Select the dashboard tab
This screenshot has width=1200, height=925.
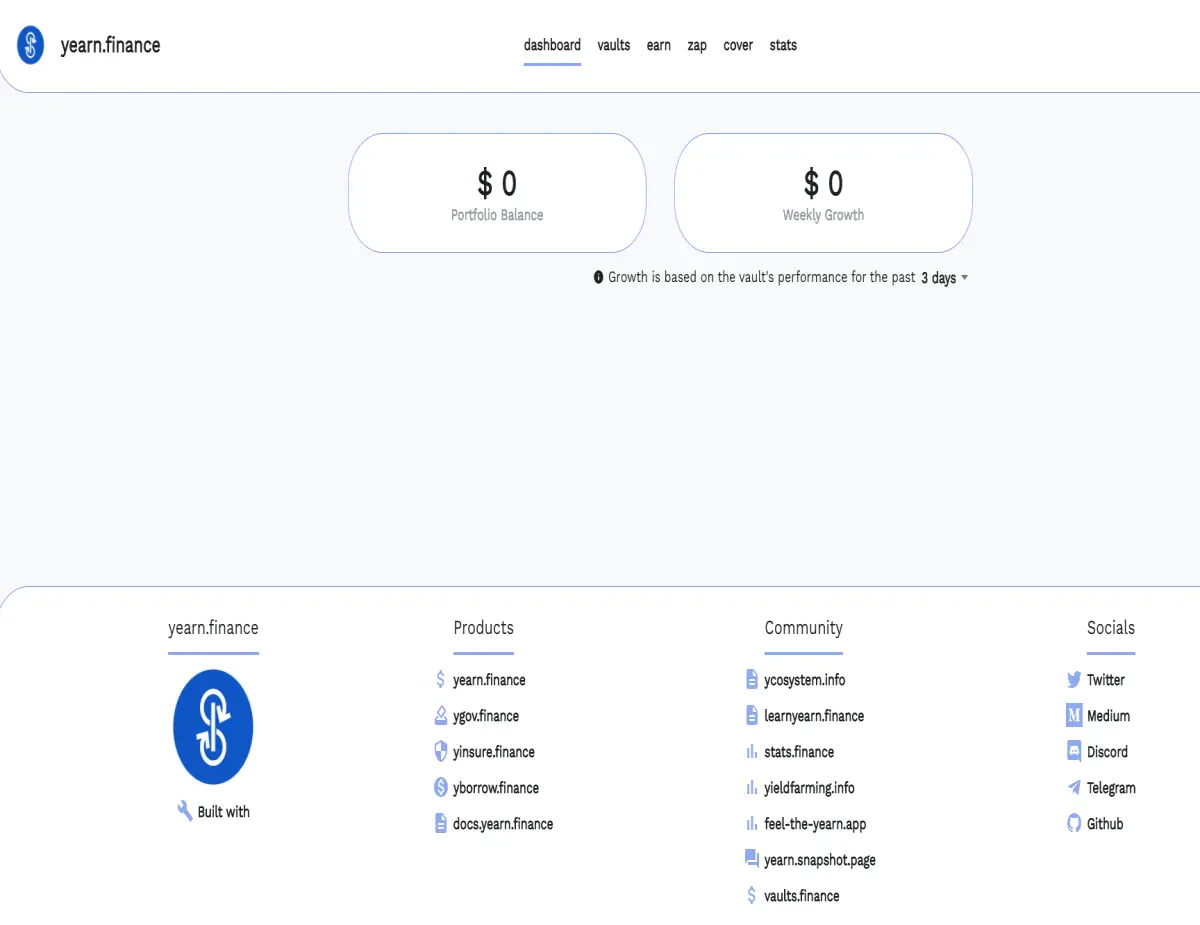(x=552, y=45)
